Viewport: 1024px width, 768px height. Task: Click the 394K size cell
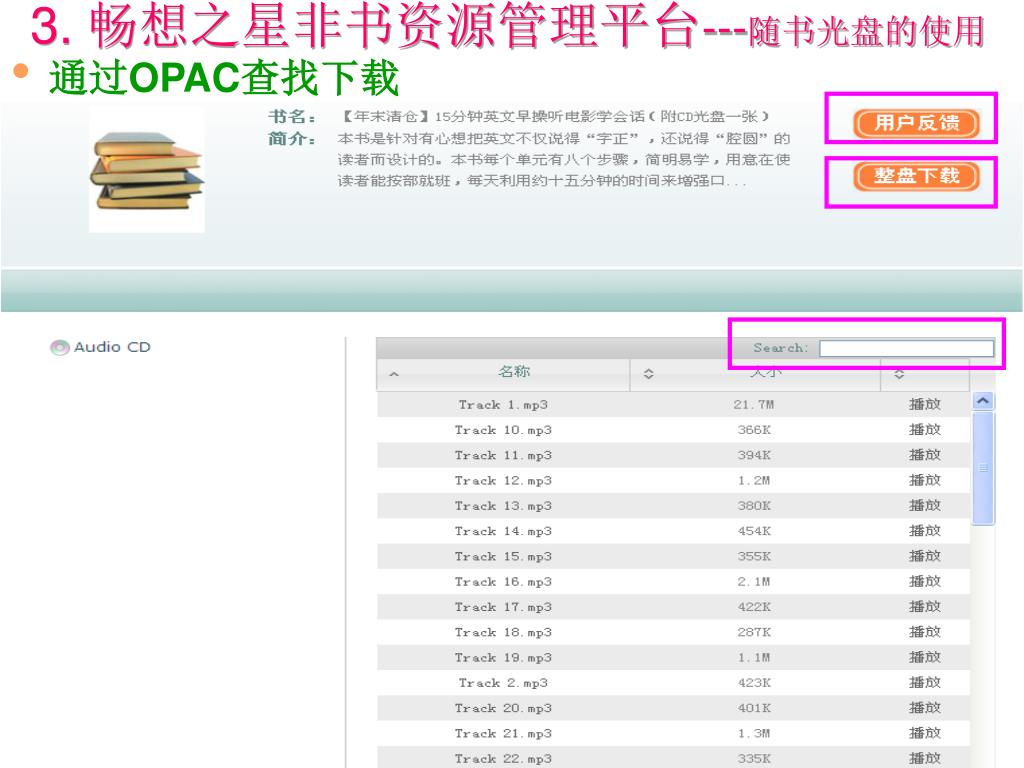coord(754,455)
